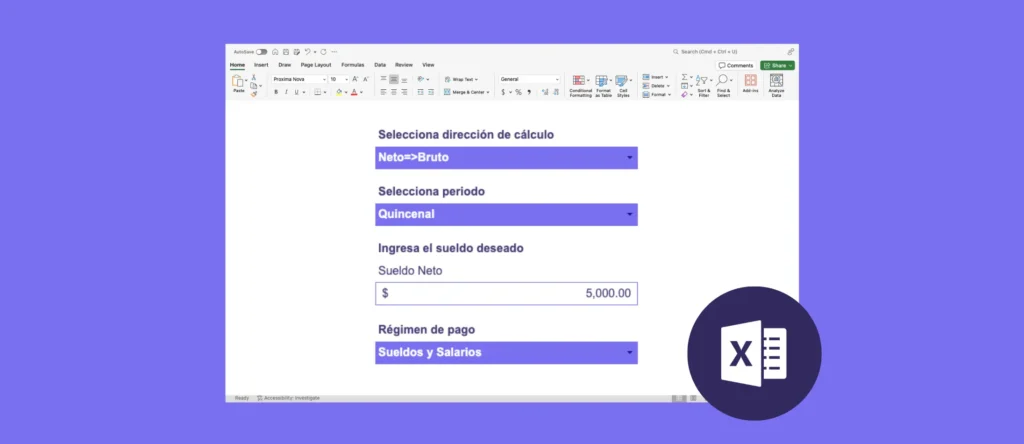The height and width of the screenshot is (444, 1024).
Task: Toggle the AutoSave switch
Action: pyautogui.click(x=262, y=52)
